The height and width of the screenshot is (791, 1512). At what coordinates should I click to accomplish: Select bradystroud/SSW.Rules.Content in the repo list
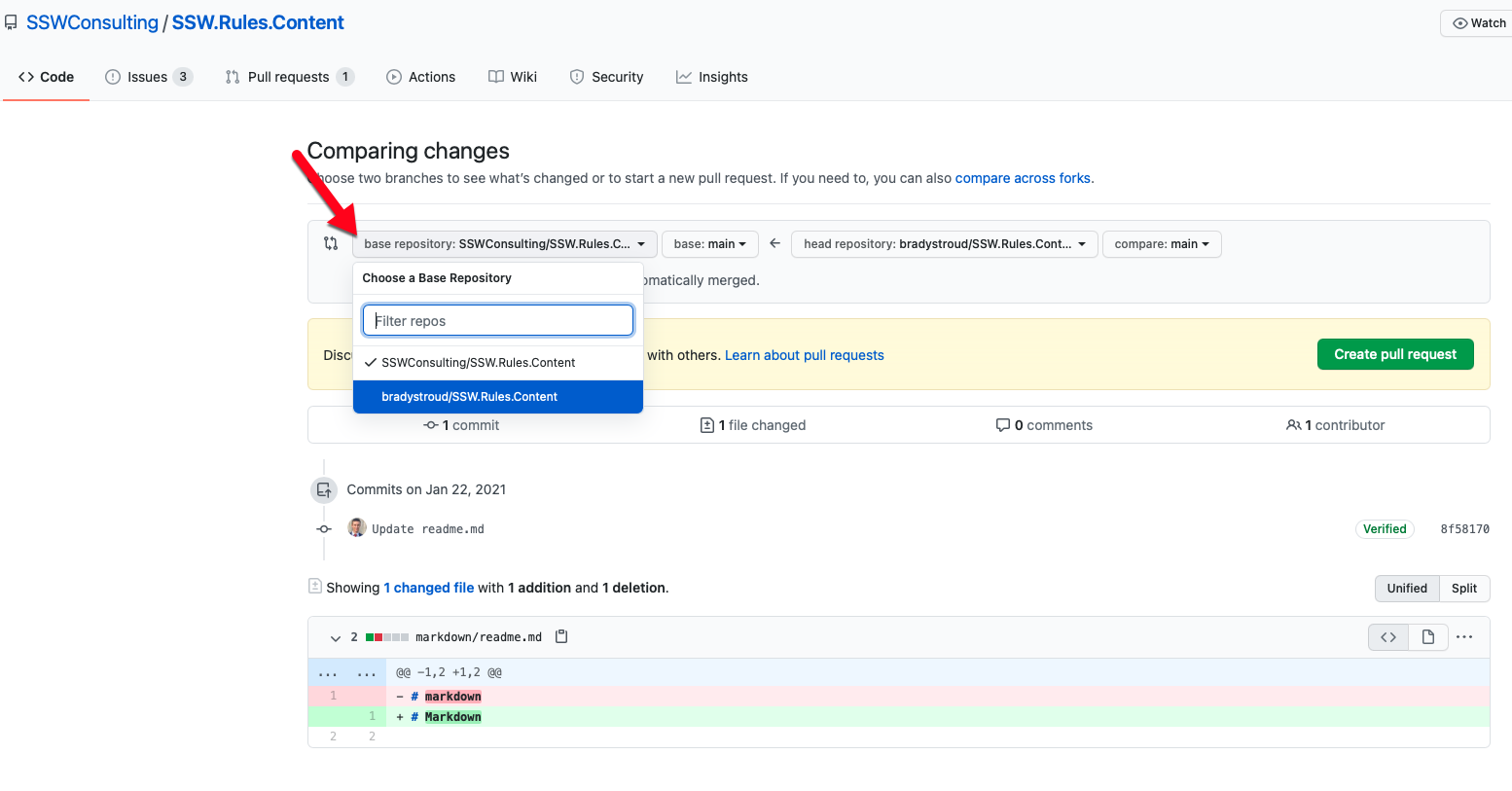498,397
